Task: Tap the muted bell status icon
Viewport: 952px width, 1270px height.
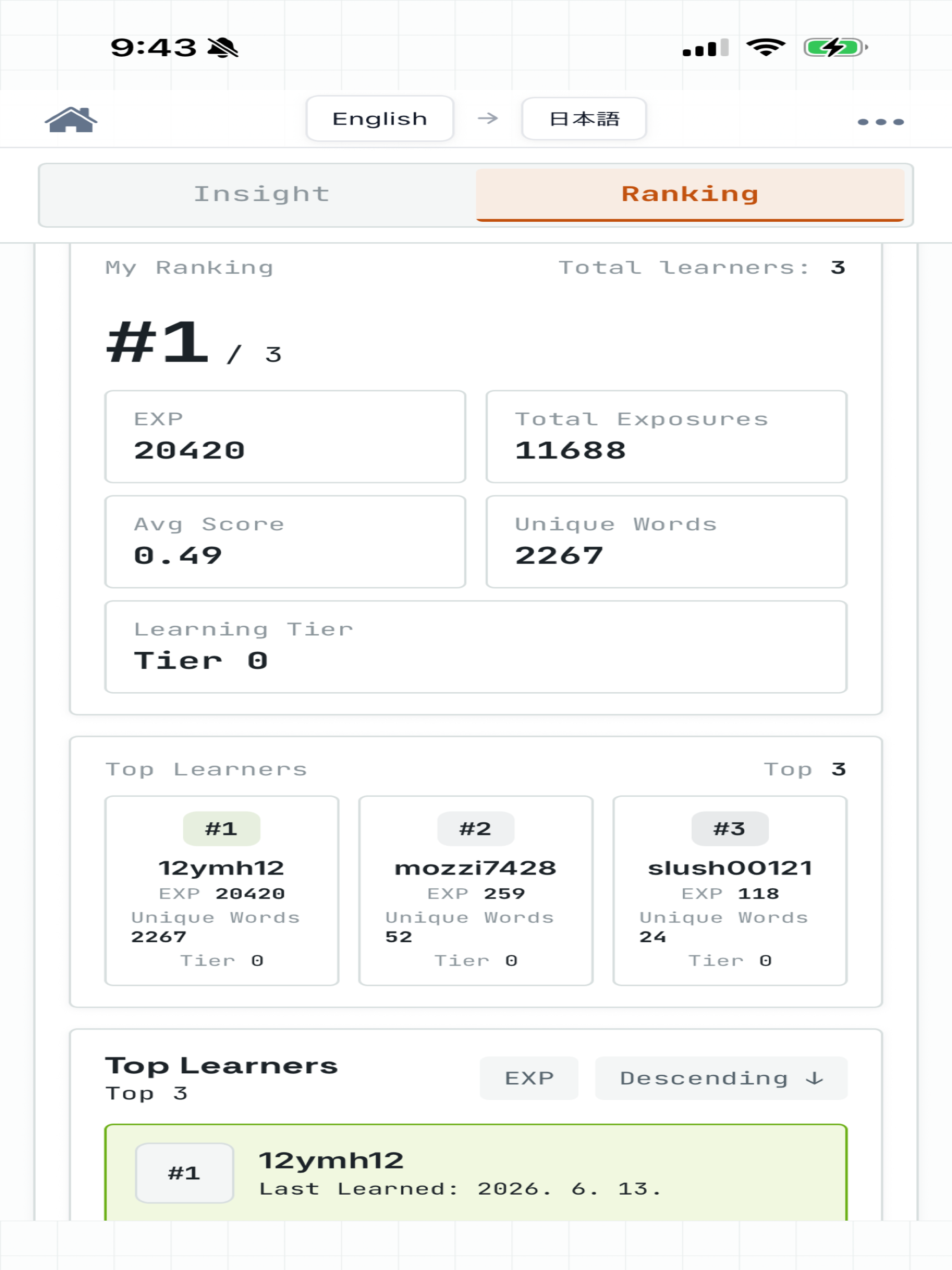Action: [x=223, y=48]
